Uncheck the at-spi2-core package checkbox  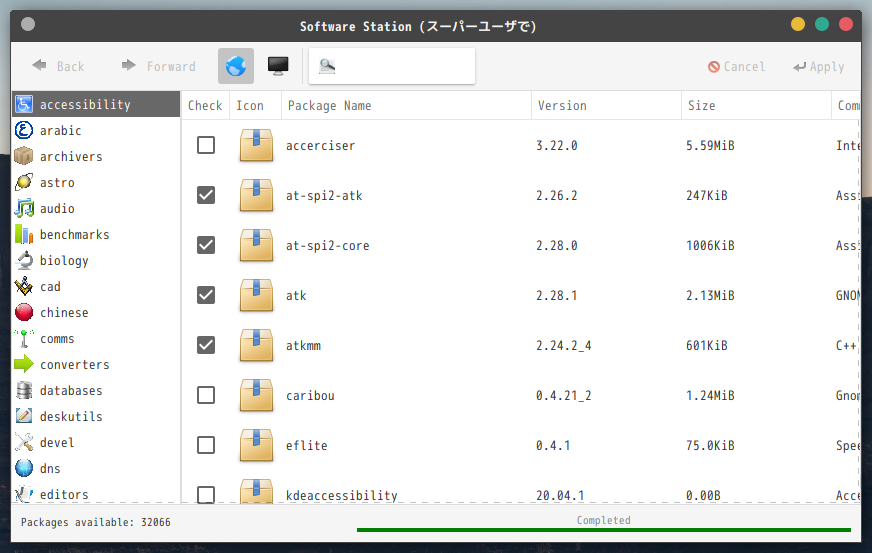pos(206,245)
